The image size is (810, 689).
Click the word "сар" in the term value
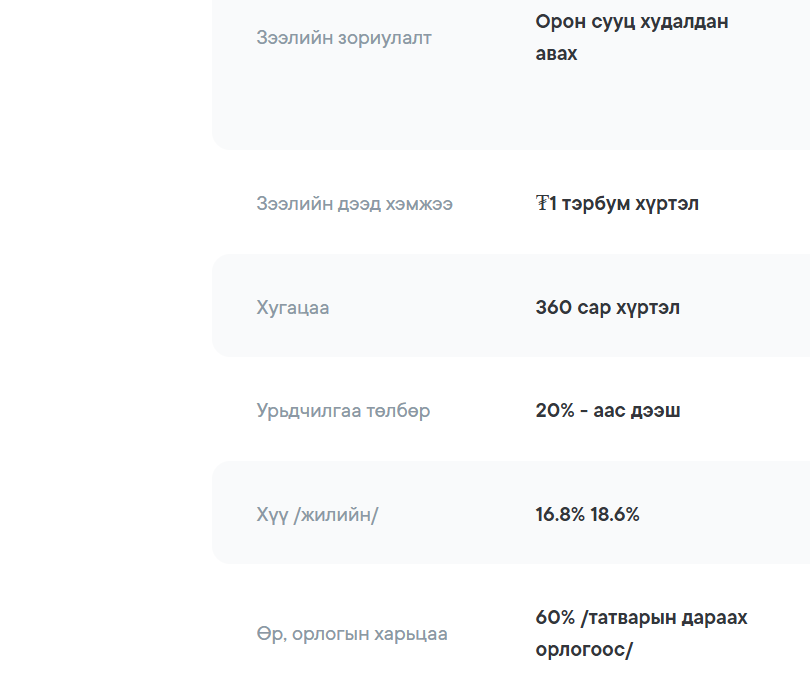click(593, 308)
